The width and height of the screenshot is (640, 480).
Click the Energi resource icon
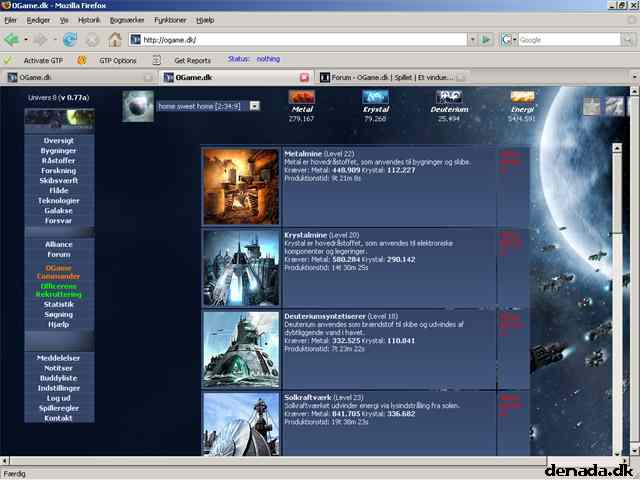click(x=522, y=97)
